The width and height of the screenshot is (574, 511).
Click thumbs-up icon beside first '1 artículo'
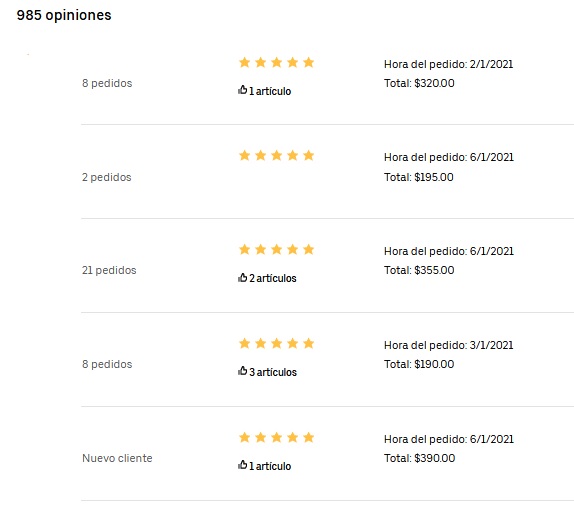tap(242, 90)
